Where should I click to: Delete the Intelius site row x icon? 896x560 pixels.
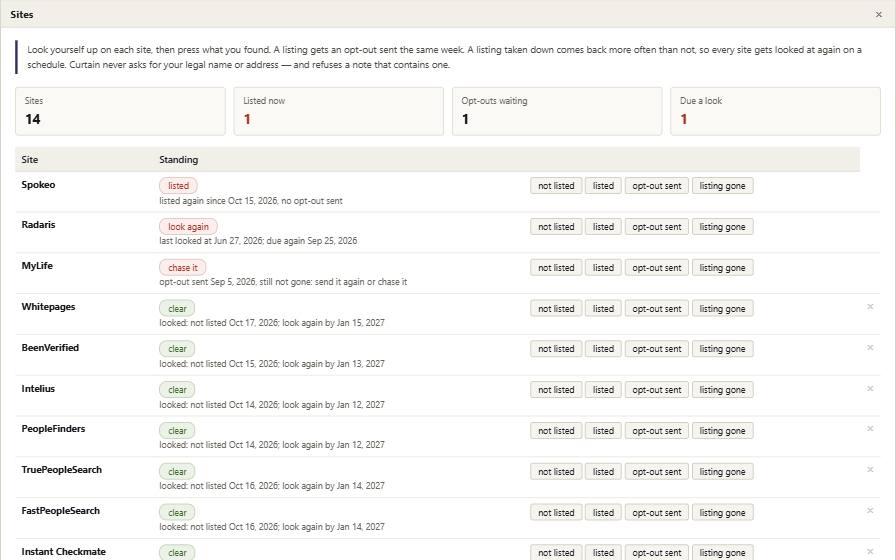click(x=870, y=389)
